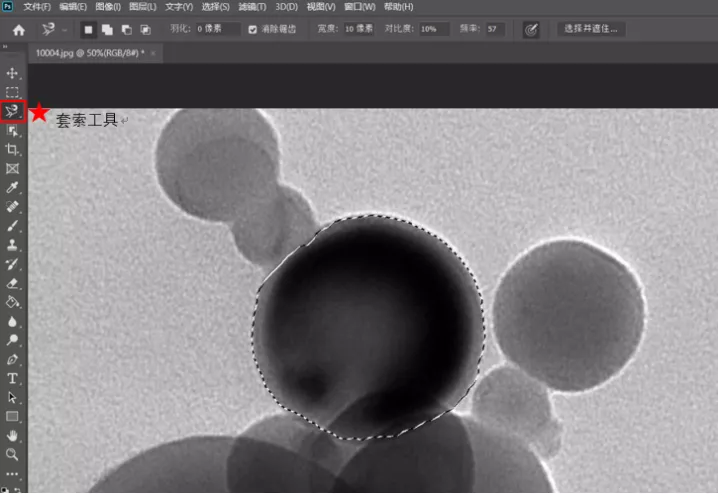Select the Hand tool
Viewport: 718px width, 494px height.
[x=12, y=435]
